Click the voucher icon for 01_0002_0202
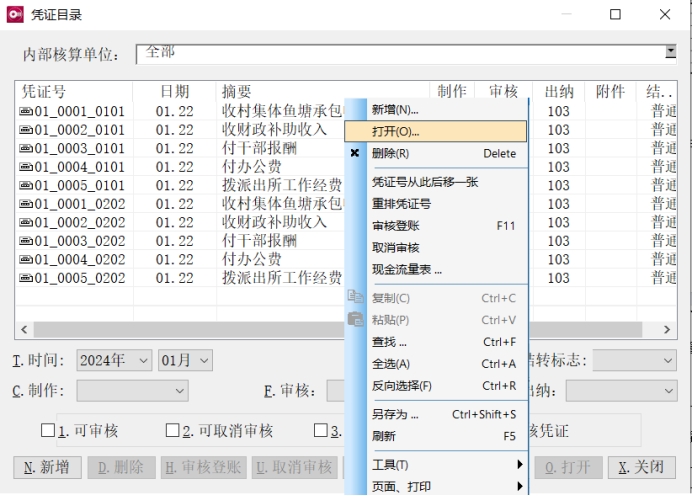Viewport: 693px width, 496px height. 27,222
